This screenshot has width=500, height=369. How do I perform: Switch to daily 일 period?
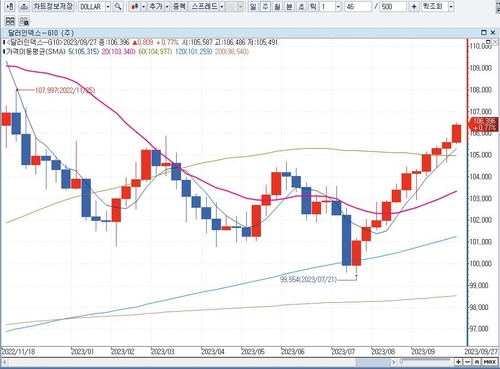[253, 7]
